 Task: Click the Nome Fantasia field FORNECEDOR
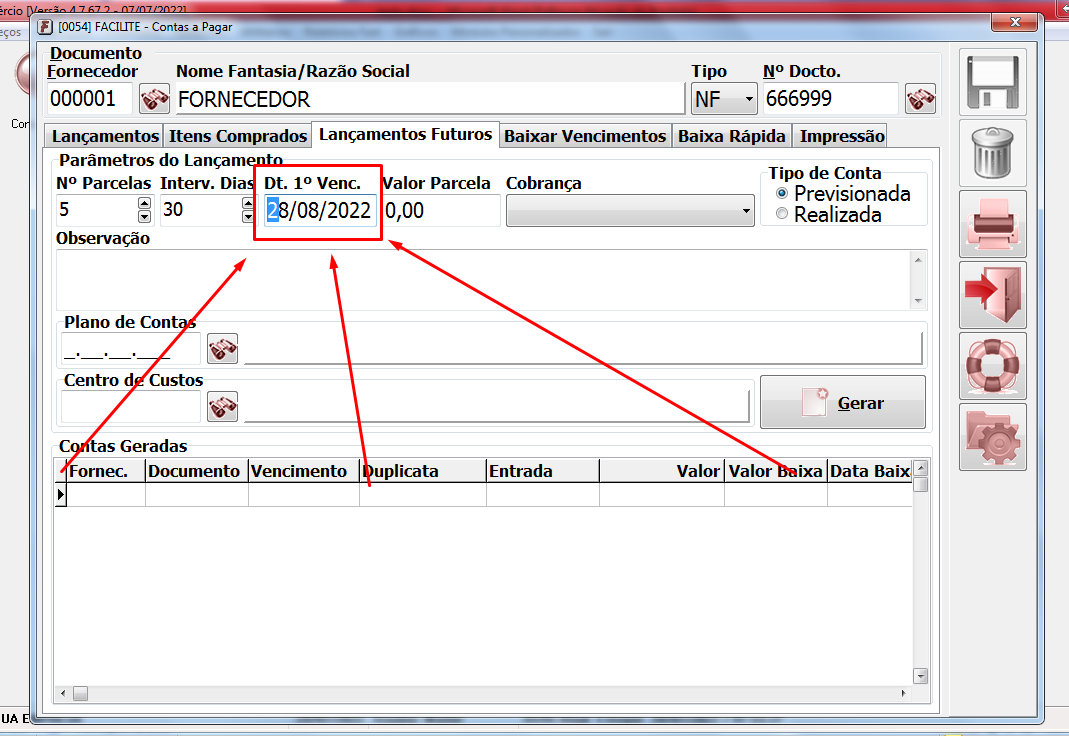[430, 99]
